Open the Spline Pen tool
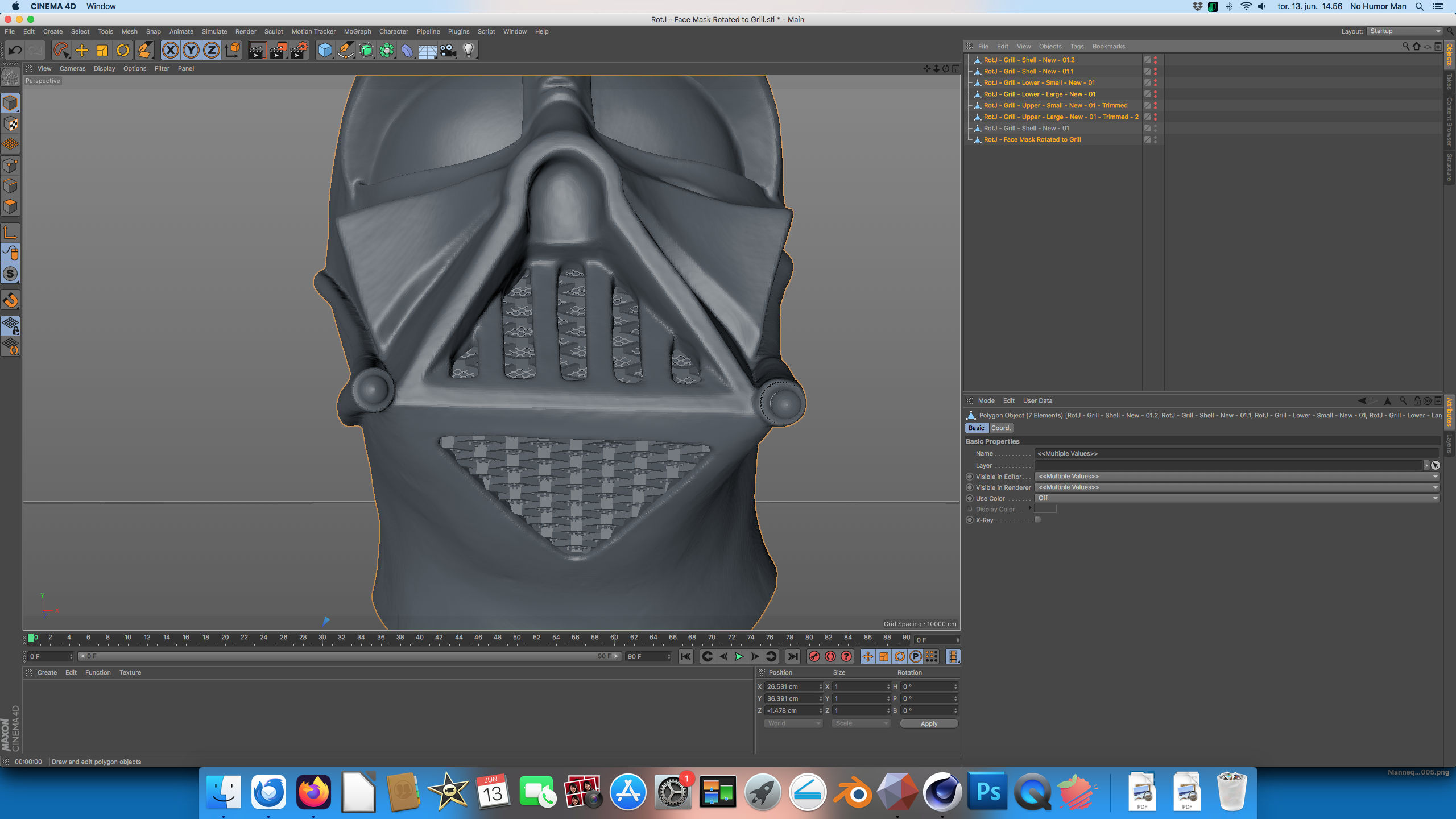This screenshot has height=819, width=1456. (x=346, y=50)
